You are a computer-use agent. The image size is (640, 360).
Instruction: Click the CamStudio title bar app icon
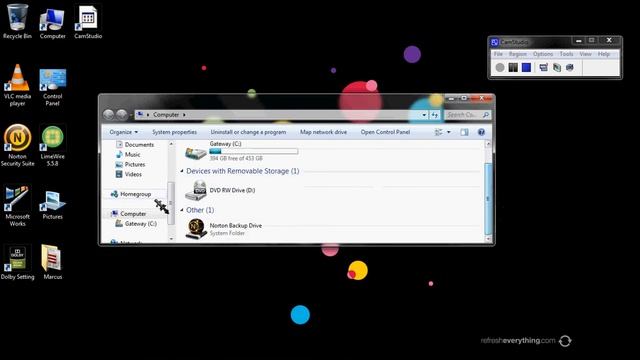(x=495, y=42)
